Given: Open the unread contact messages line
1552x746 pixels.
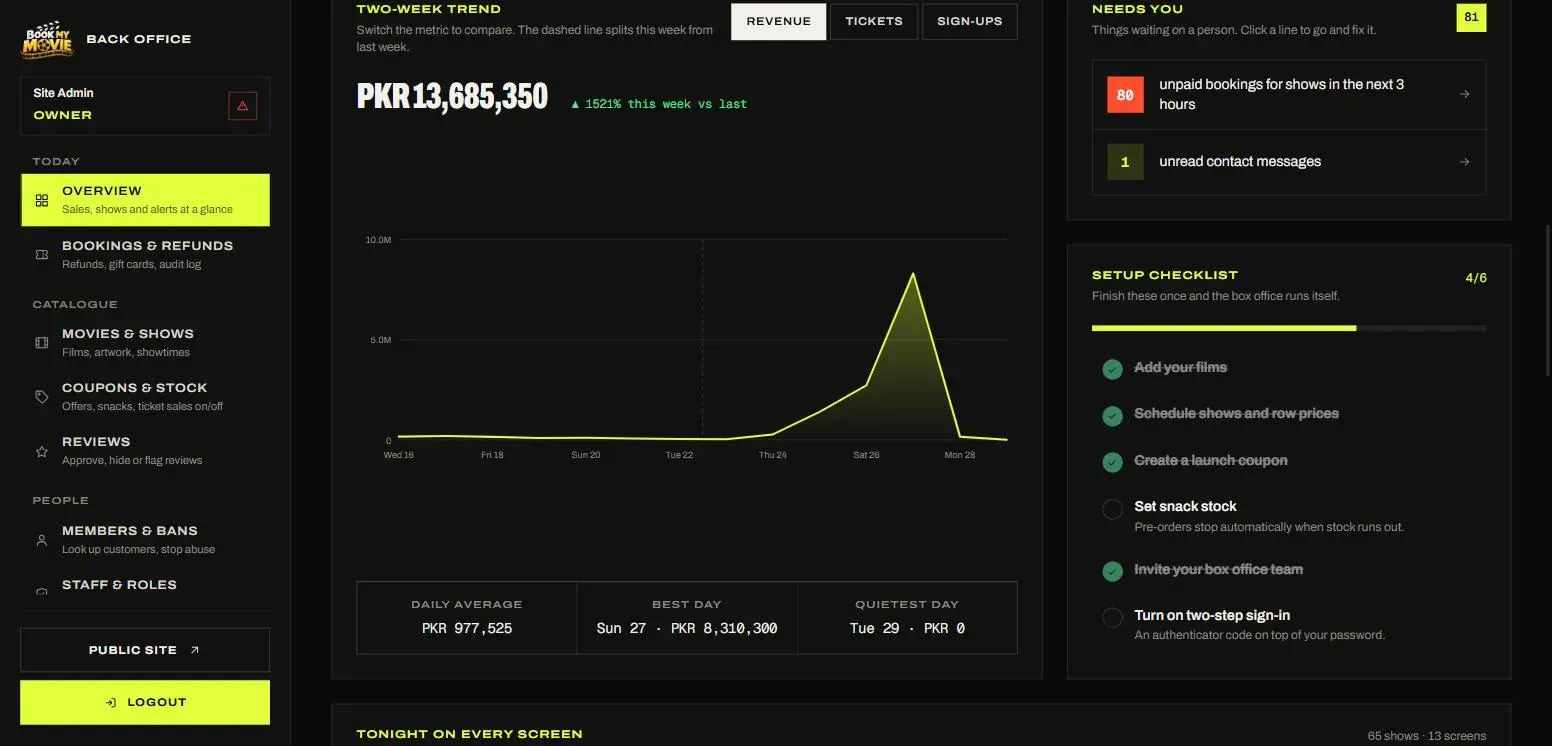Looking at the screenshot, I should [1289, 162].
